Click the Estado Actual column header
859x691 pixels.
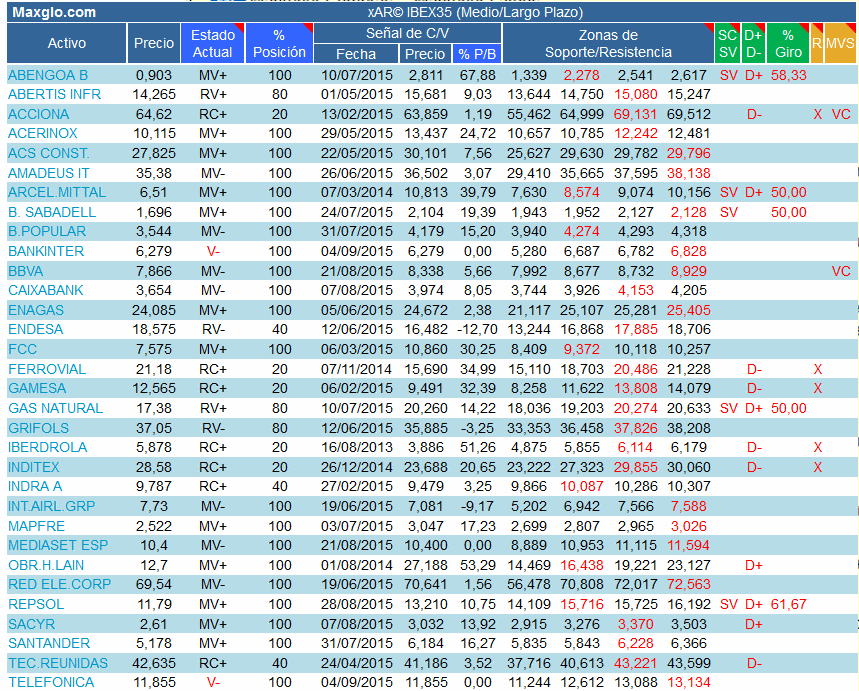click(213, 43)
